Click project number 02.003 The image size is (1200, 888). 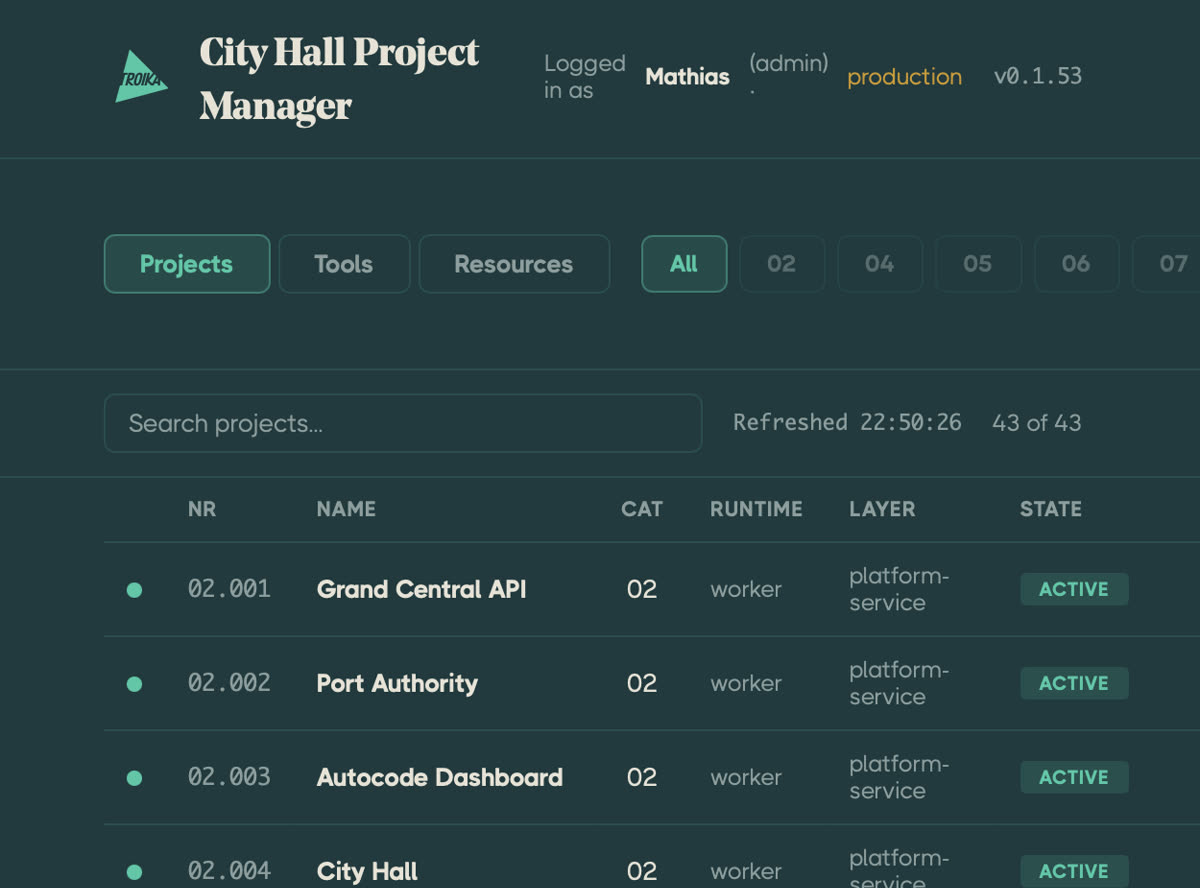click(229, 777)
